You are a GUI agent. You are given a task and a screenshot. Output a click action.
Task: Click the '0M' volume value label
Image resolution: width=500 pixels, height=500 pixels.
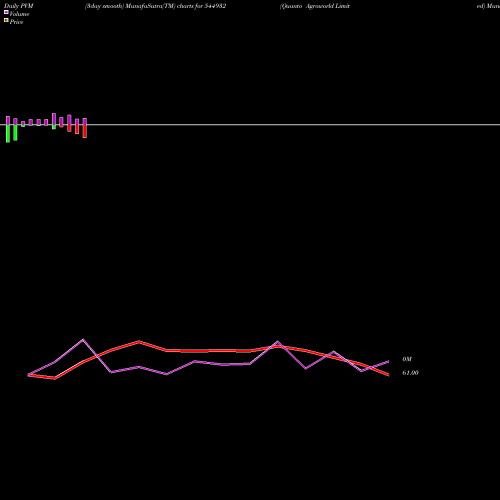(x=407, y=359)
